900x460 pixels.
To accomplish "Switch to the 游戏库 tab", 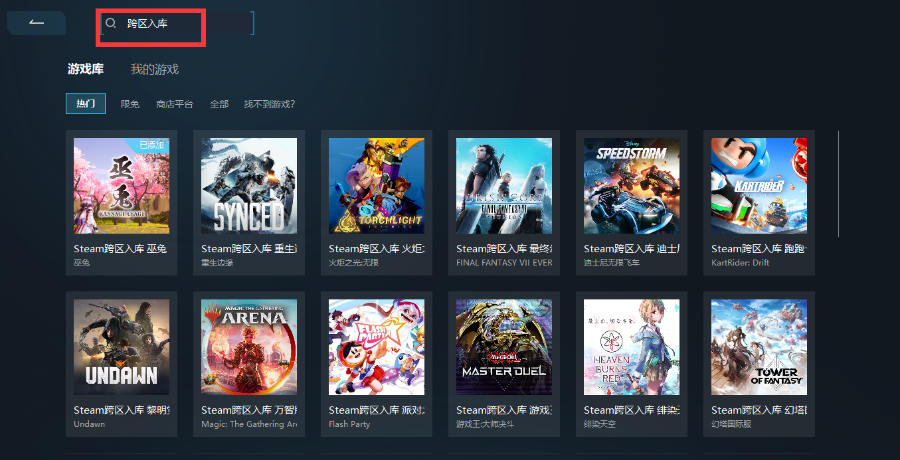I will point(86,69).
